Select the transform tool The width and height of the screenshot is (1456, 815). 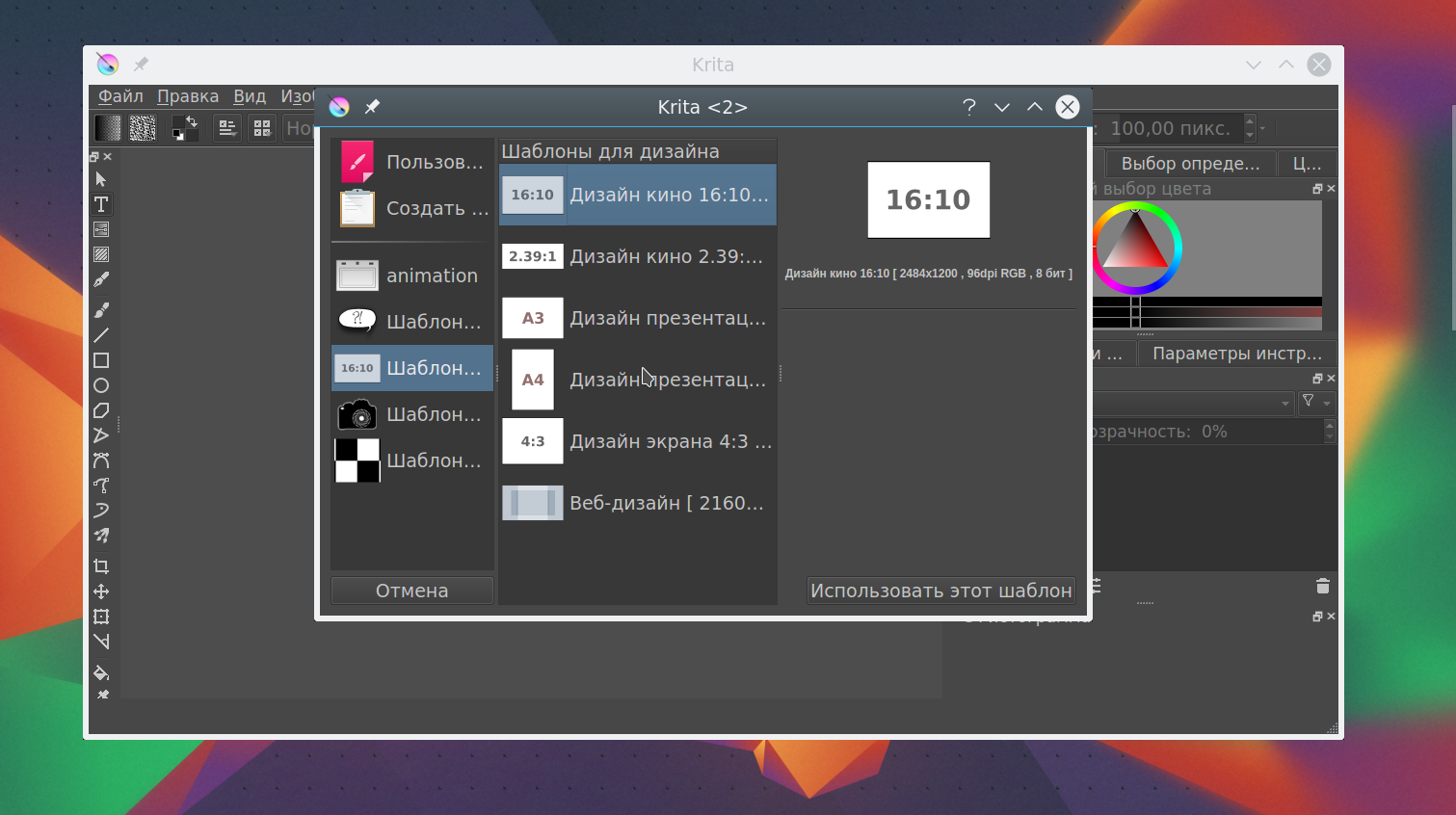click(x=101, y=617)
